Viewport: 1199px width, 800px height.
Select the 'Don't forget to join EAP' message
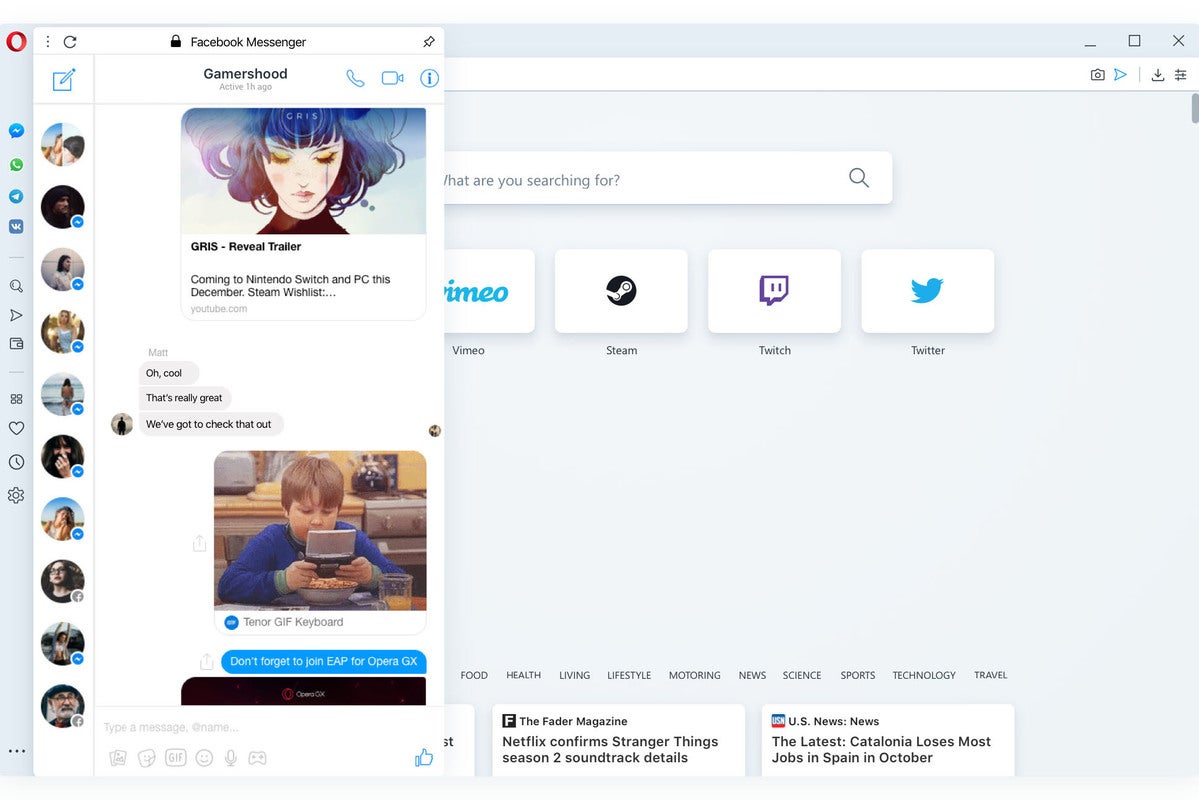[x=323, y=662]
